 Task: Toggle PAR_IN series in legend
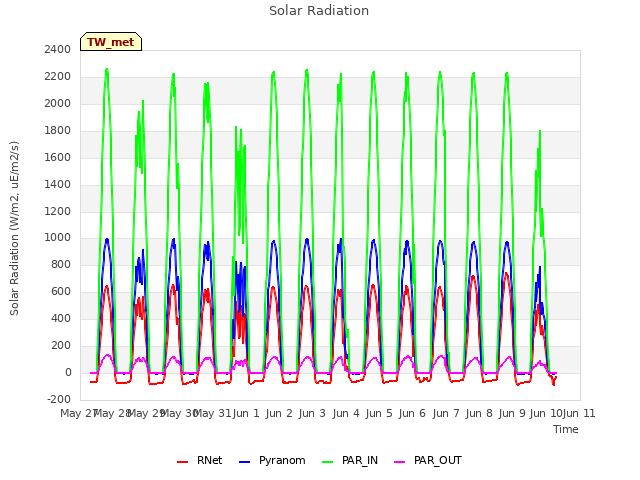pyautogui.click(x=350, y=460)
